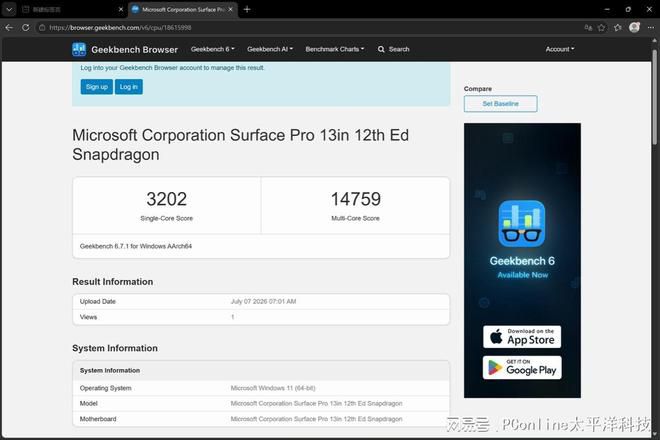Click the Motherboard row value
The height and width of the screenshot is (440, 660).
[317, 419]
